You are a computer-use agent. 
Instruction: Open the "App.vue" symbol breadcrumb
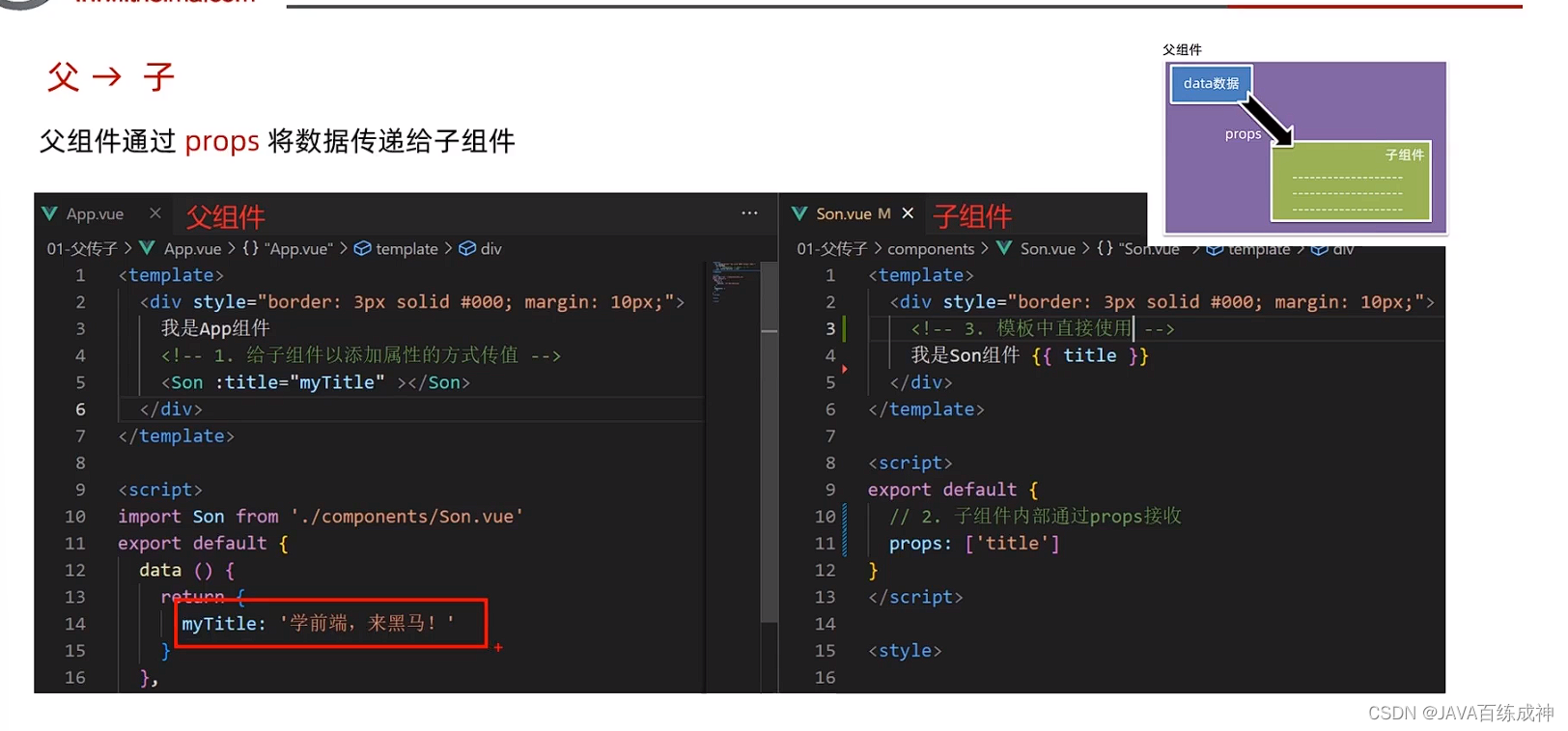(297, 248)
